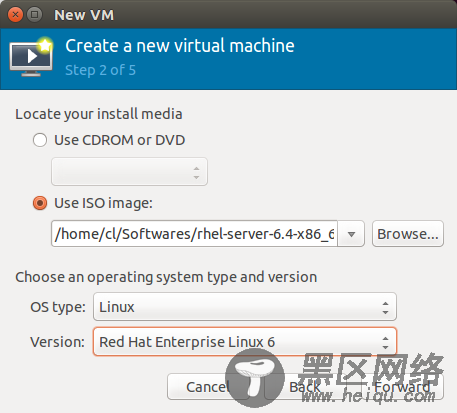This screenshot has height=413, width=457.
Task: Click the Cancel button
Action: coord(208,387)
